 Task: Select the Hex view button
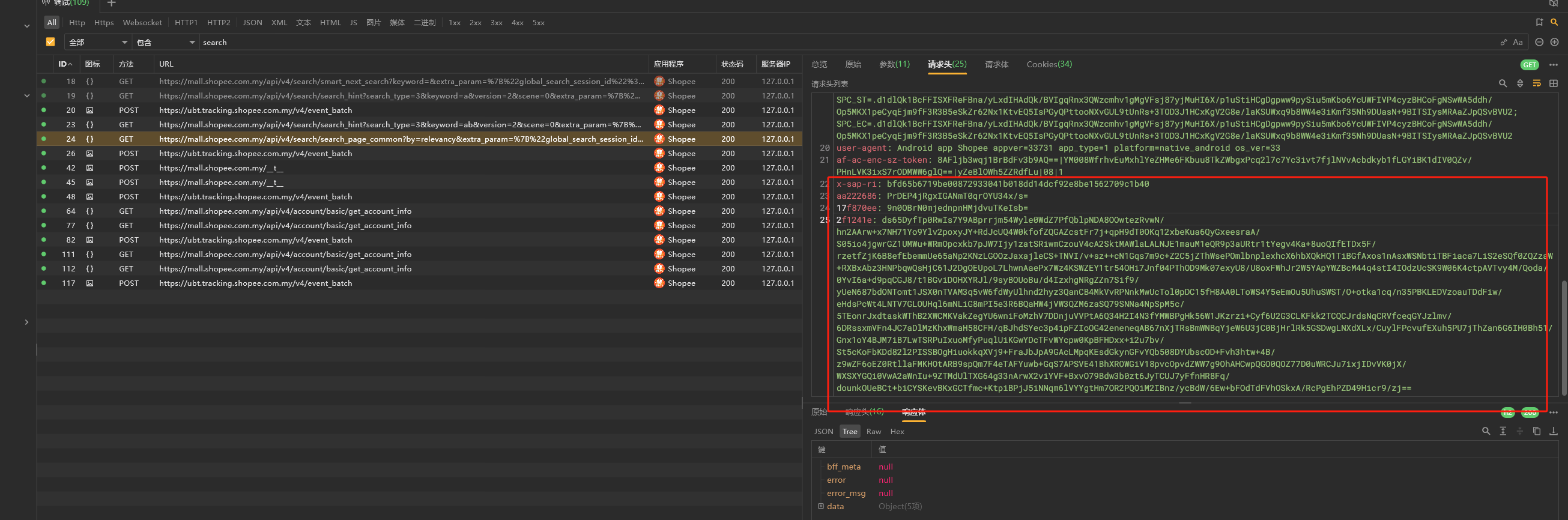point(897,431)
